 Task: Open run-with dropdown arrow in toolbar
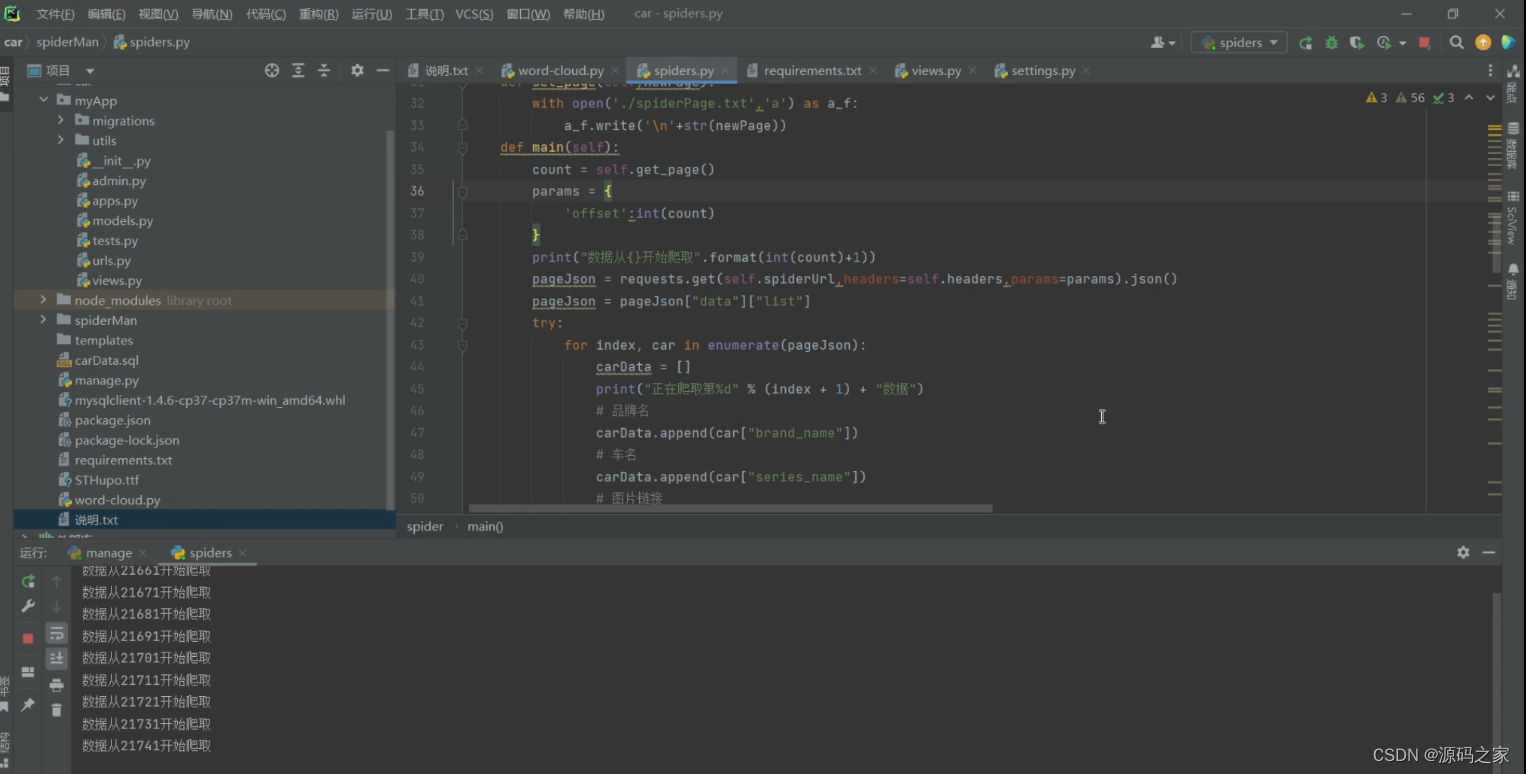1402,43
